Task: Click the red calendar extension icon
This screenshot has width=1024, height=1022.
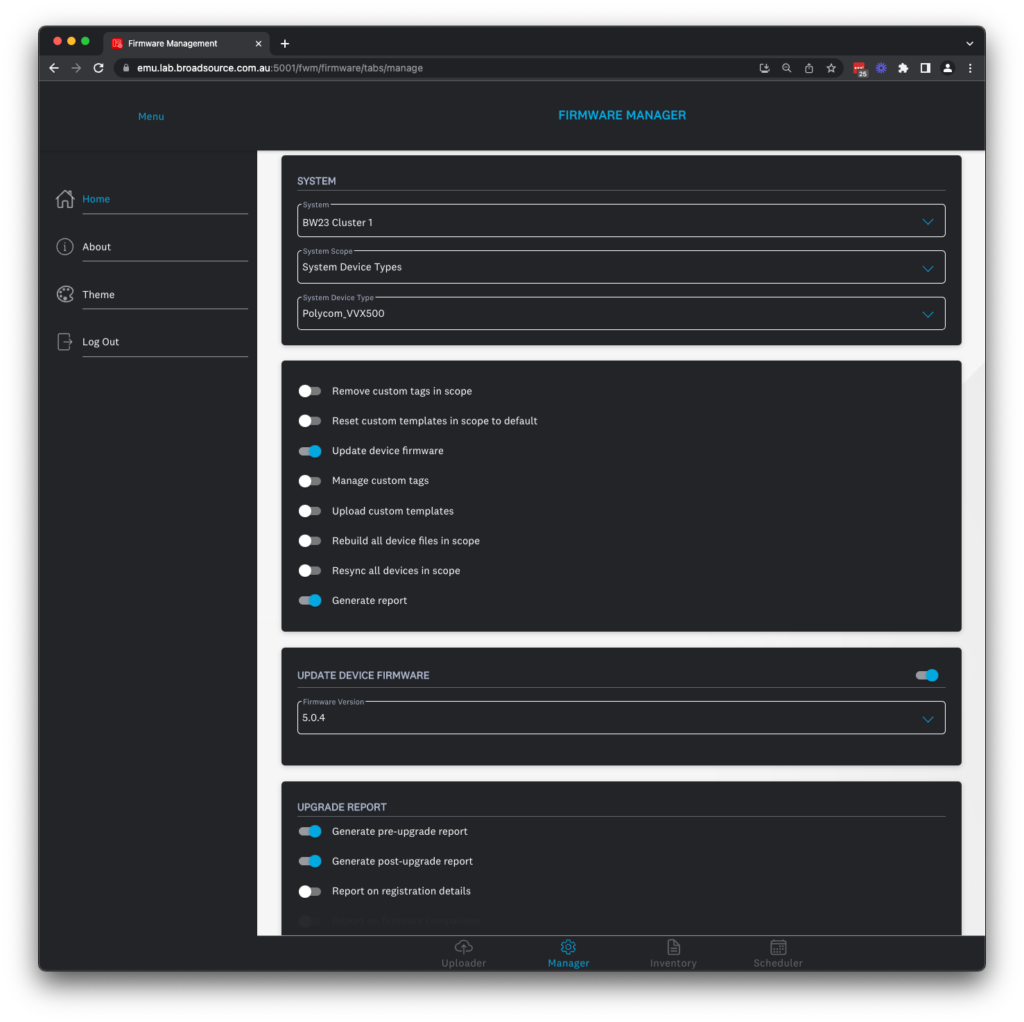Action: coord(859,69)
